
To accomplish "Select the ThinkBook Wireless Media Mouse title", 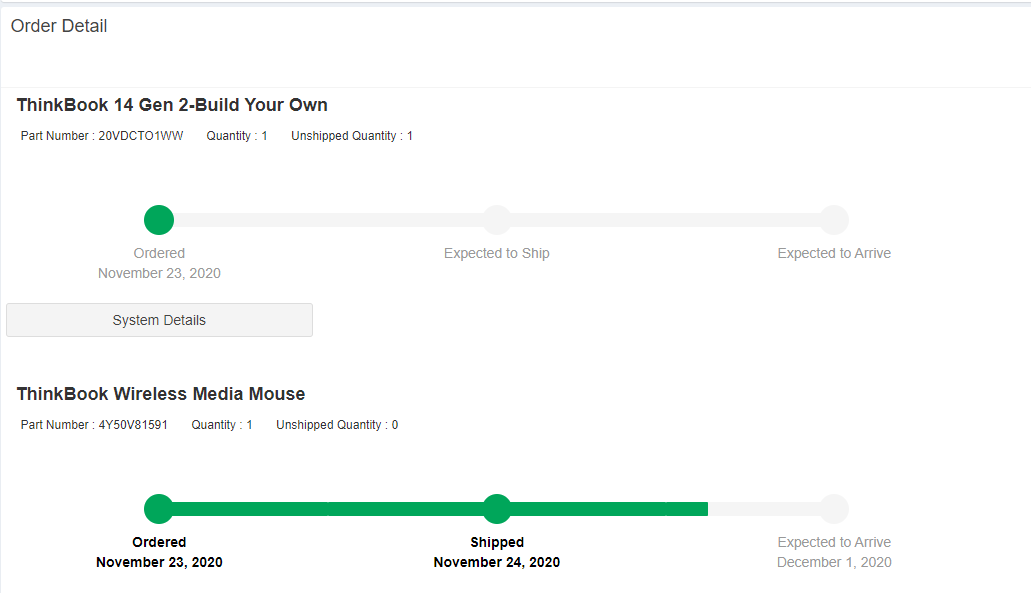I will pyautogui.click(x=161, y=394).
